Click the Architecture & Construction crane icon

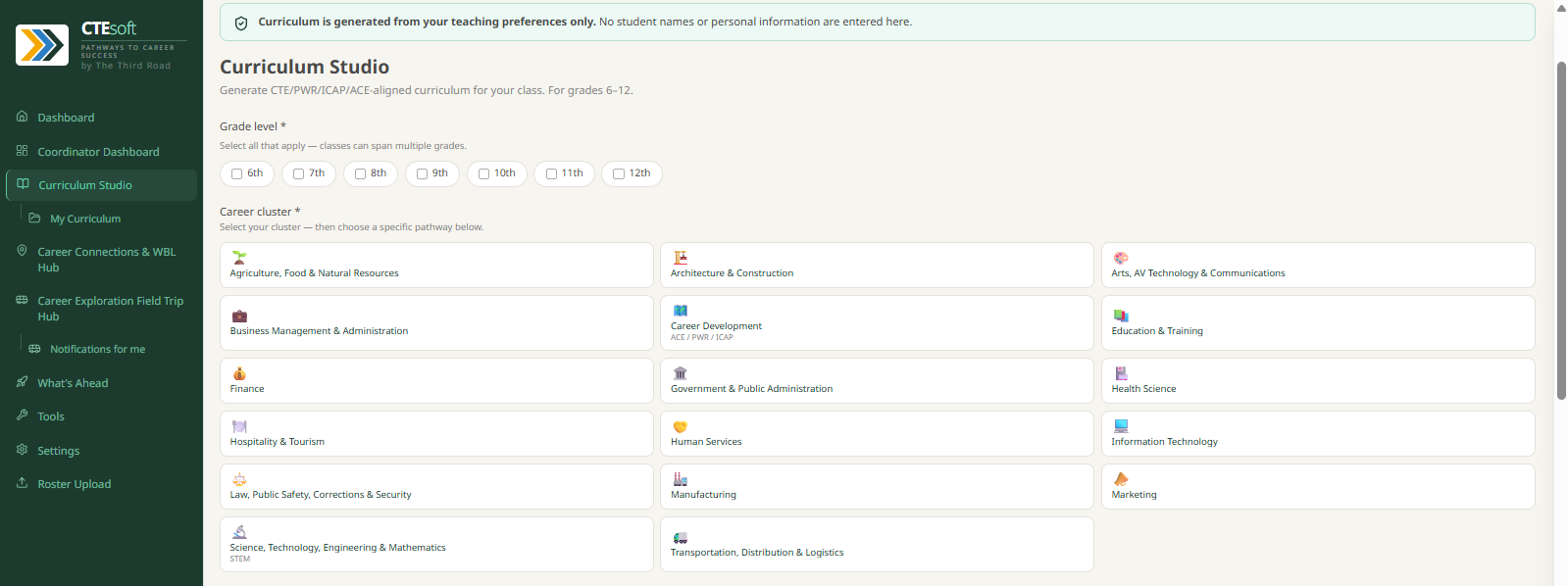pos(680,258)
